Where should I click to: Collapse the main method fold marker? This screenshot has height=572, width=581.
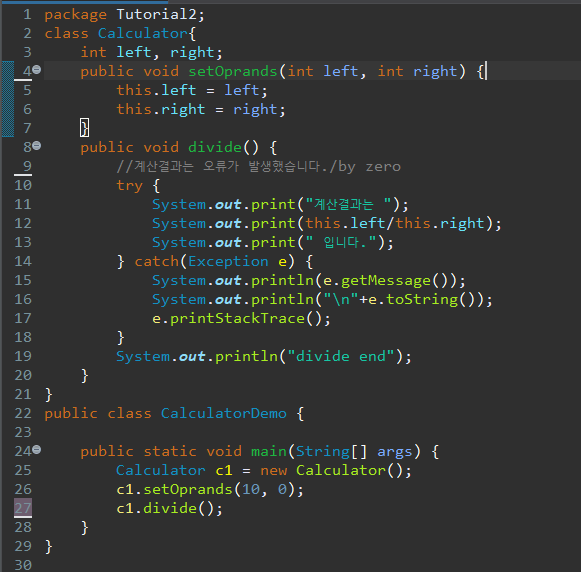pos(36,450)
